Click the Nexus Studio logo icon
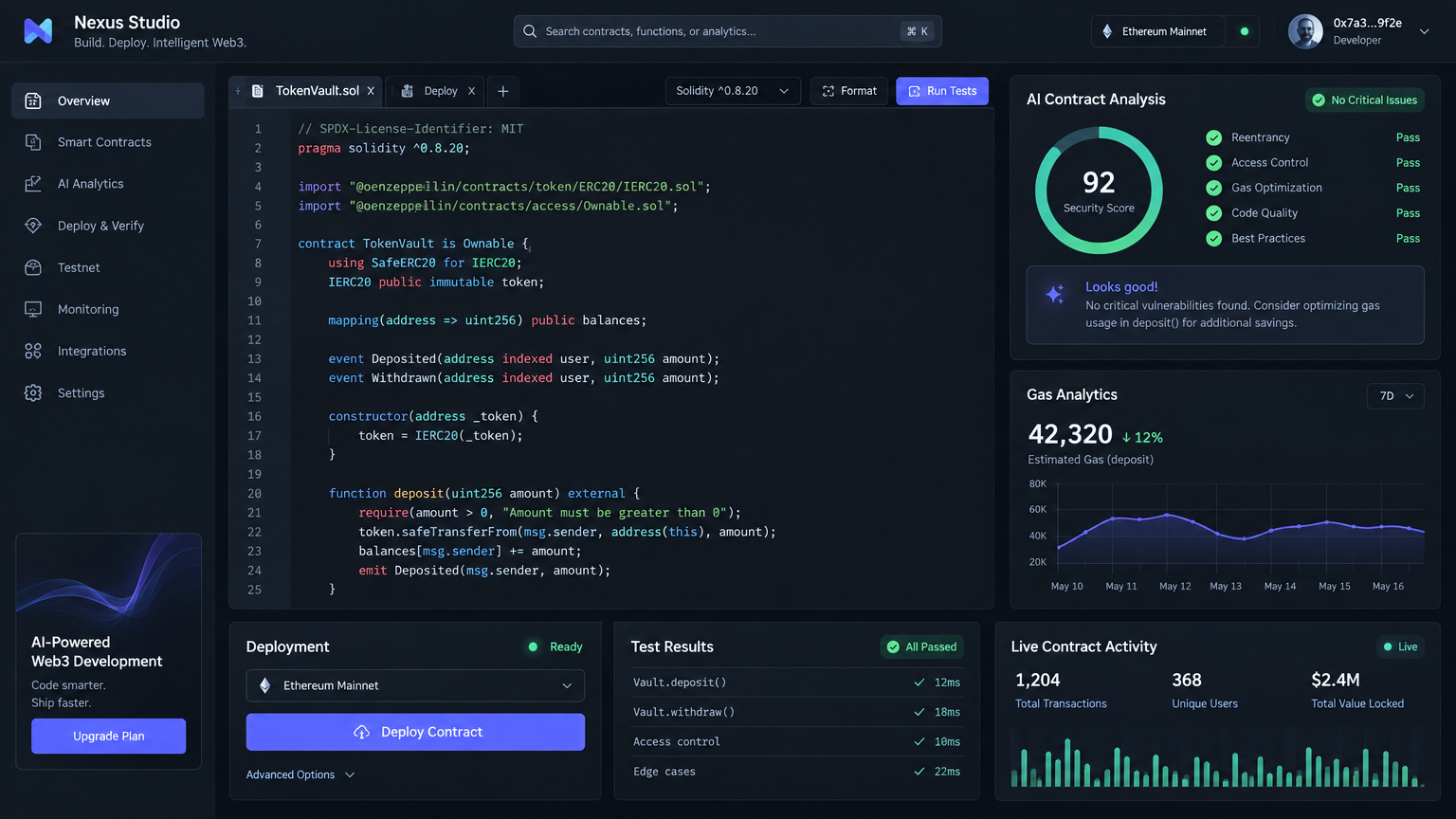 pyautogui.click(x=38, y=31)
